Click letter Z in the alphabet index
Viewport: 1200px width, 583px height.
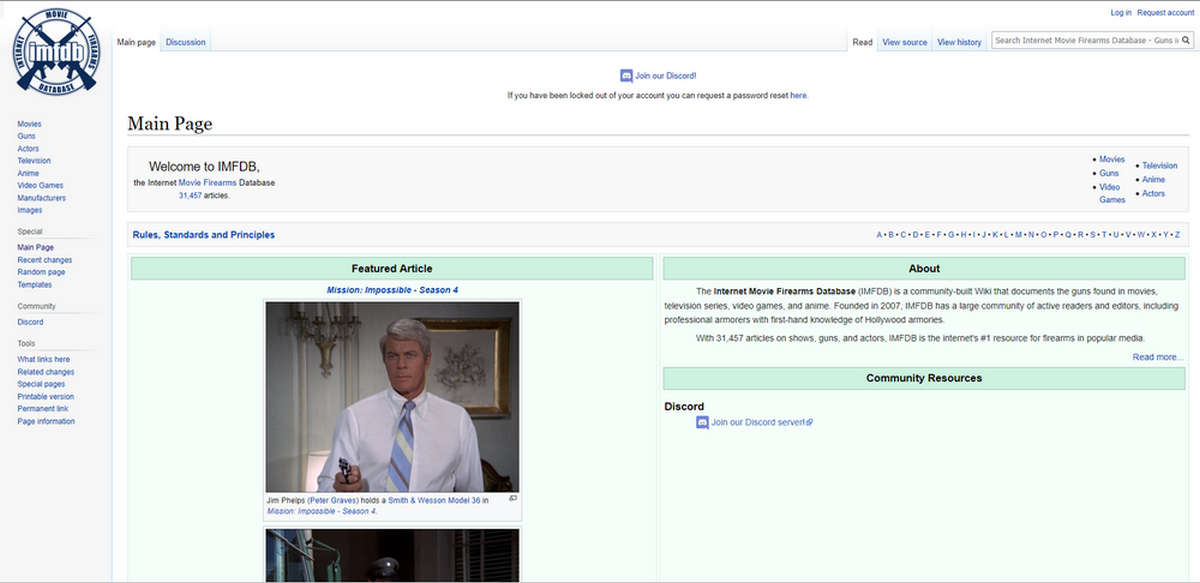click(1177, 235)
